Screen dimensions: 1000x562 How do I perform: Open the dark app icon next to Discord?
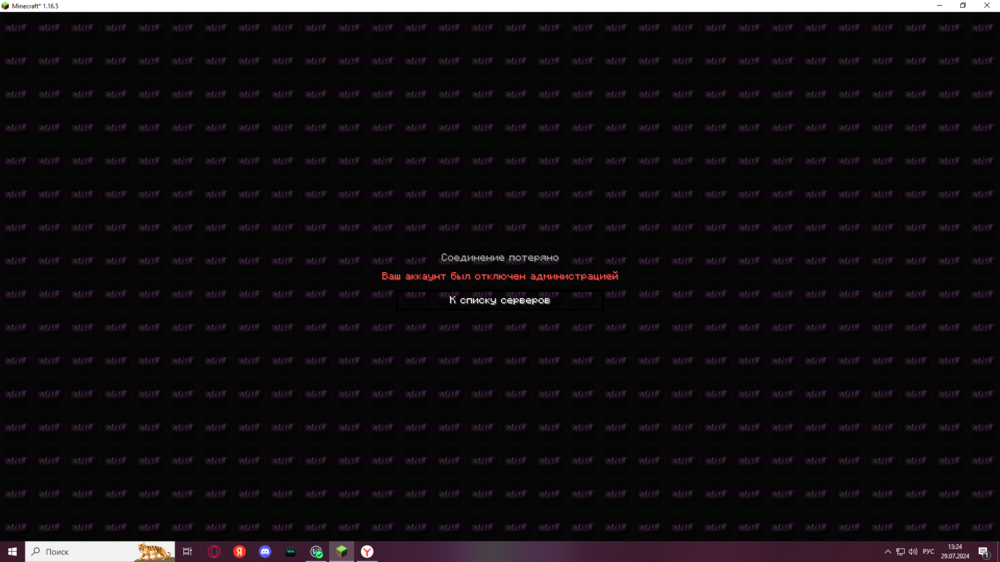290,551
